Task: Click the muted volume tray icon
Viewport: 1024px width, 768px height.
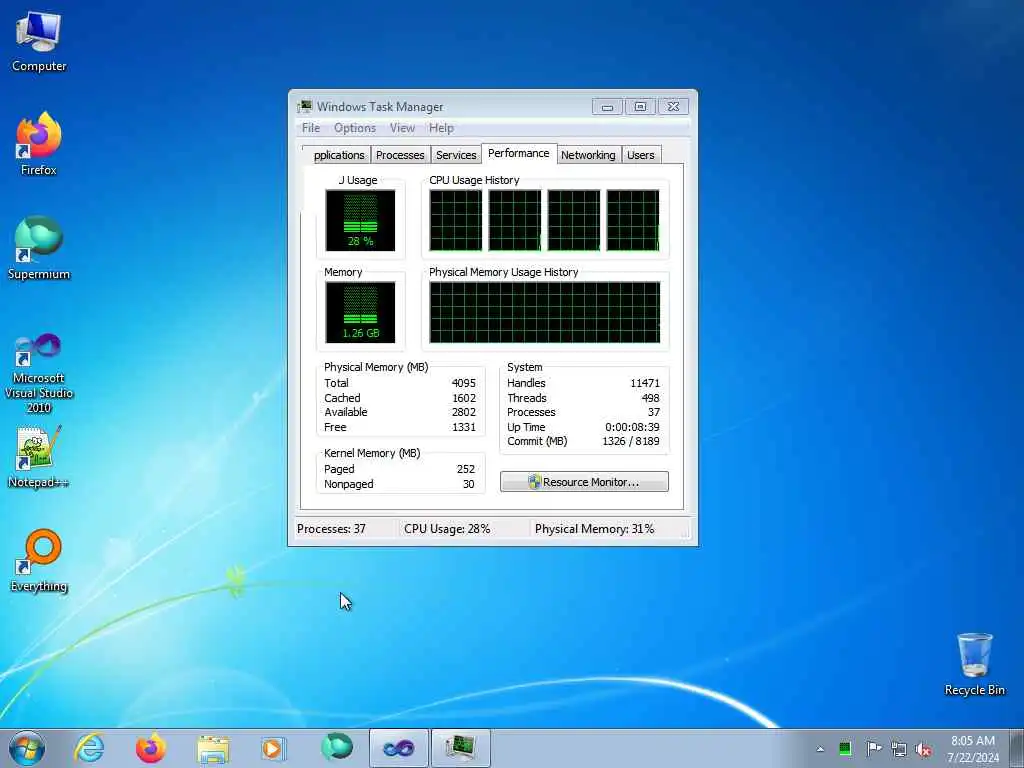Action: pyautogui.click(x=923, y=749)
